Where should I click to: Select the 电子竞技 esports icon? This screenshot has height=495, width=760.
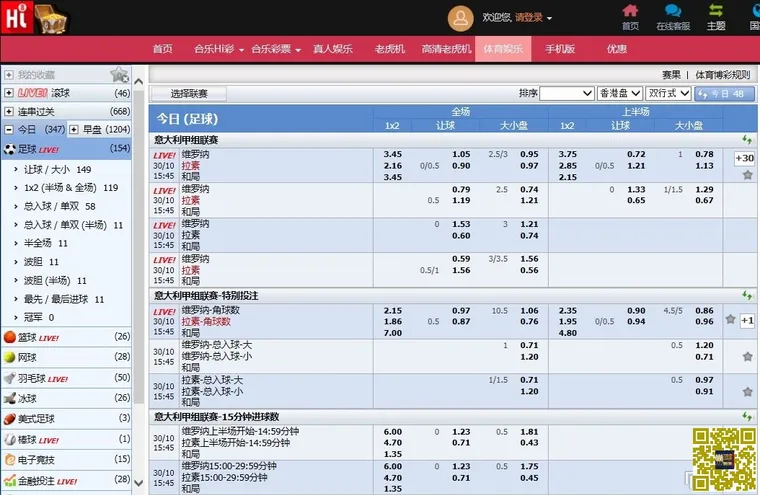coord(10,460)
